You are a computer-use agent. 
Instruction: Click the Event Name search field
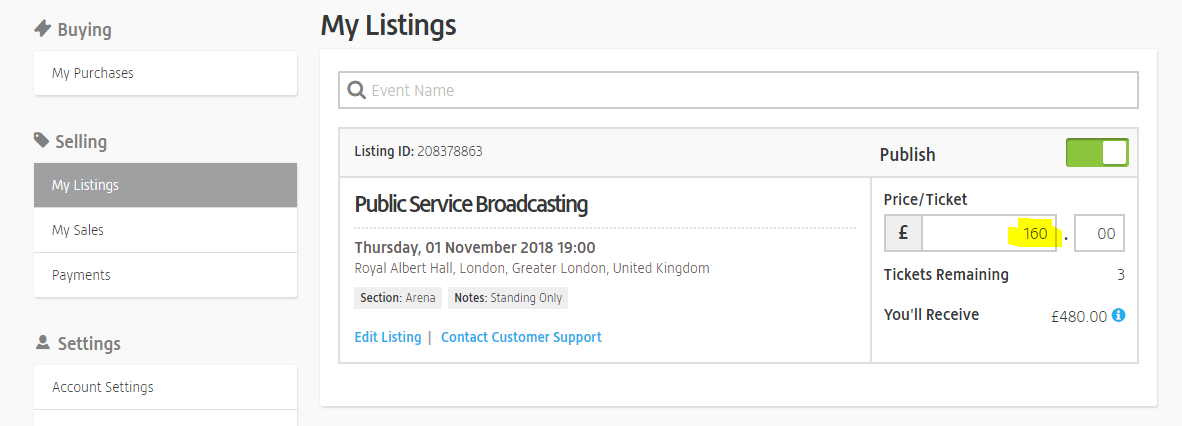[750, 90]
